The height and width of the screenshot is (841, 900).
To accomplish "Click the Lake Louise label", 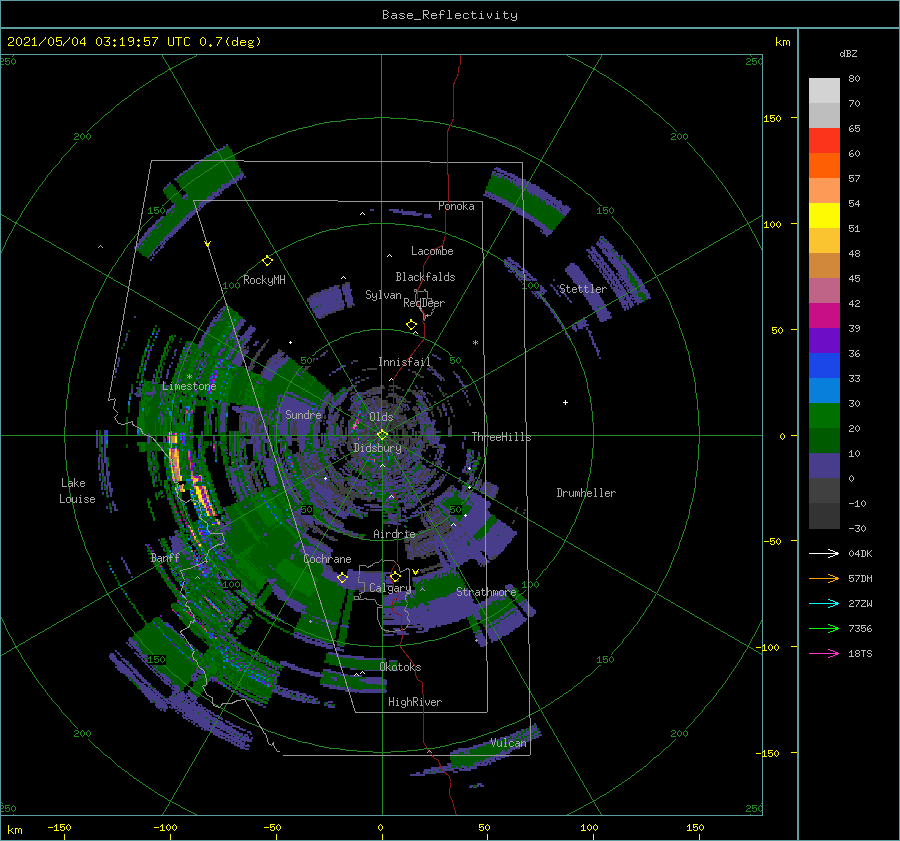I will click(x=77, y=491).
